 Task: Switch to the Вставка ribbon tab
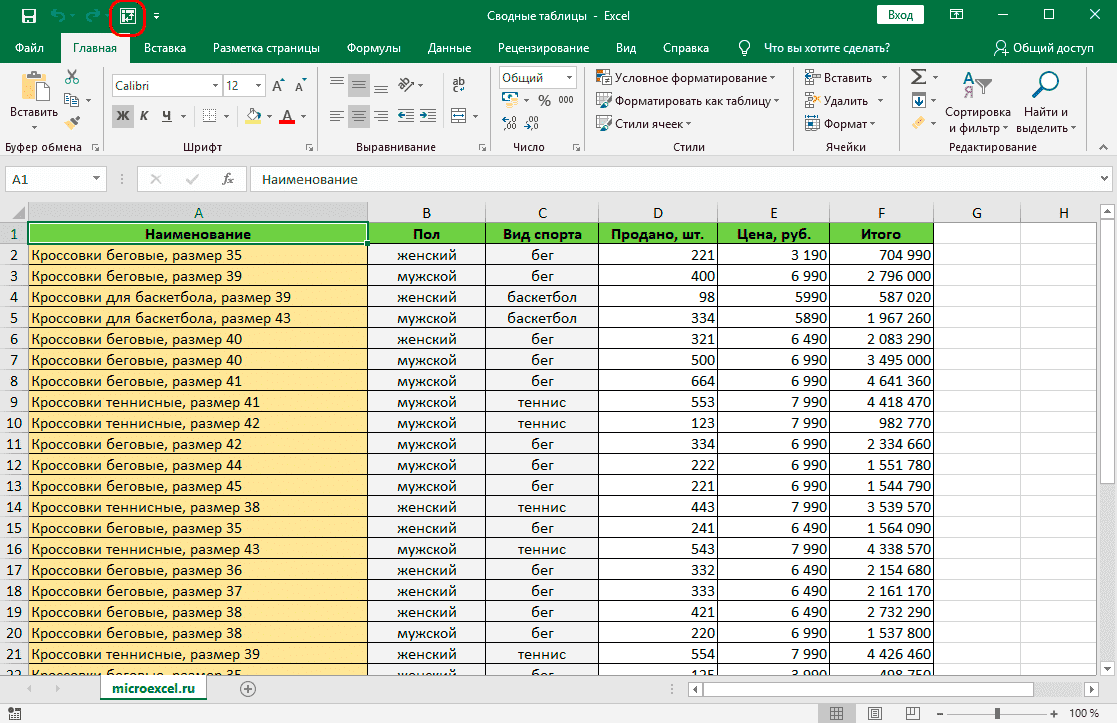165,48
